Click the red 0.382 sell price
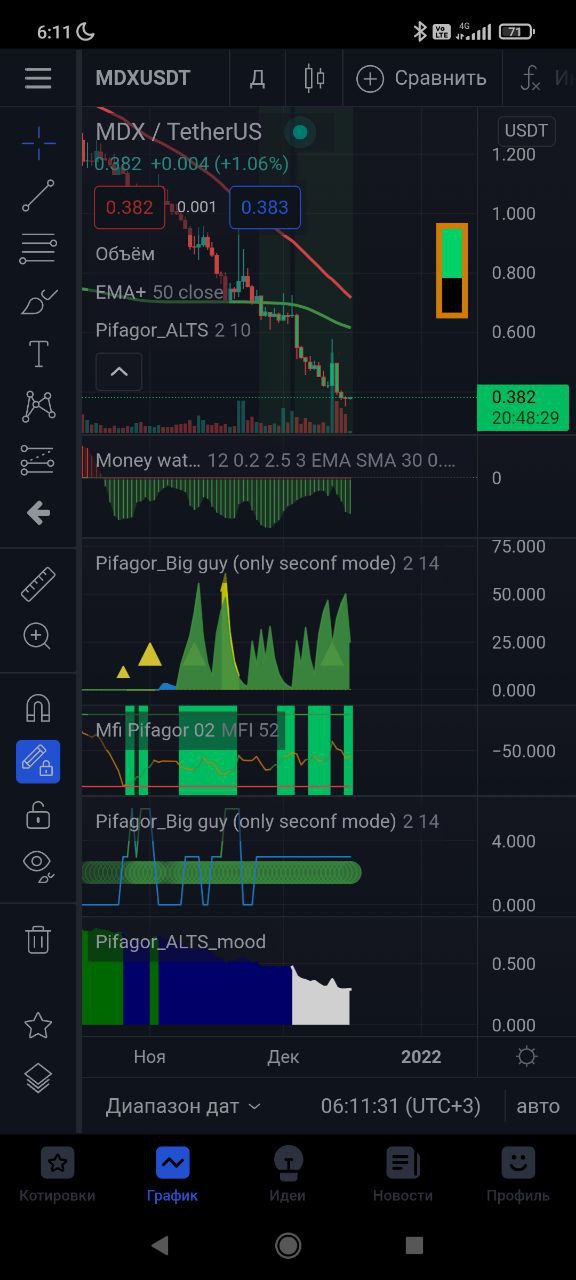The width and height of the screenshot is (576, 1280). click(x=129, y=208)
